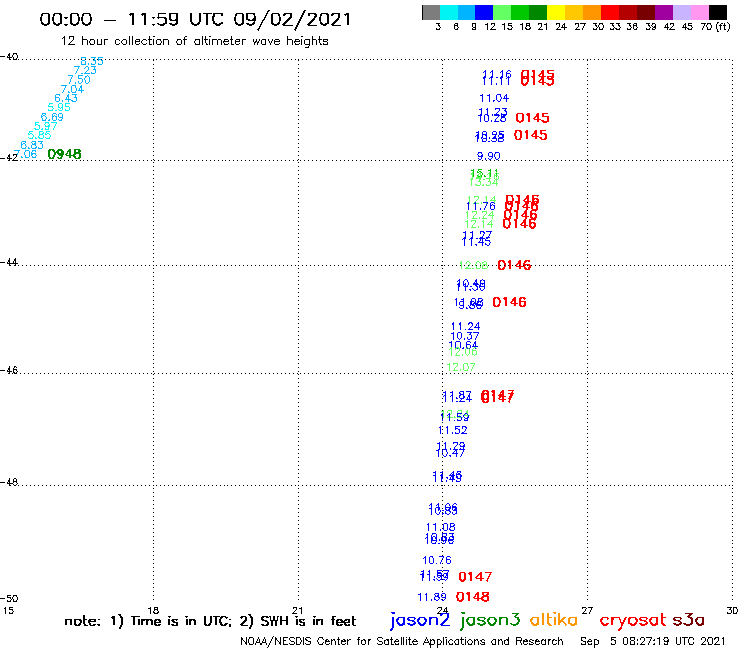Click the lavender swatch in the legend
Viewport: 740px width, 650px height.
682,12
